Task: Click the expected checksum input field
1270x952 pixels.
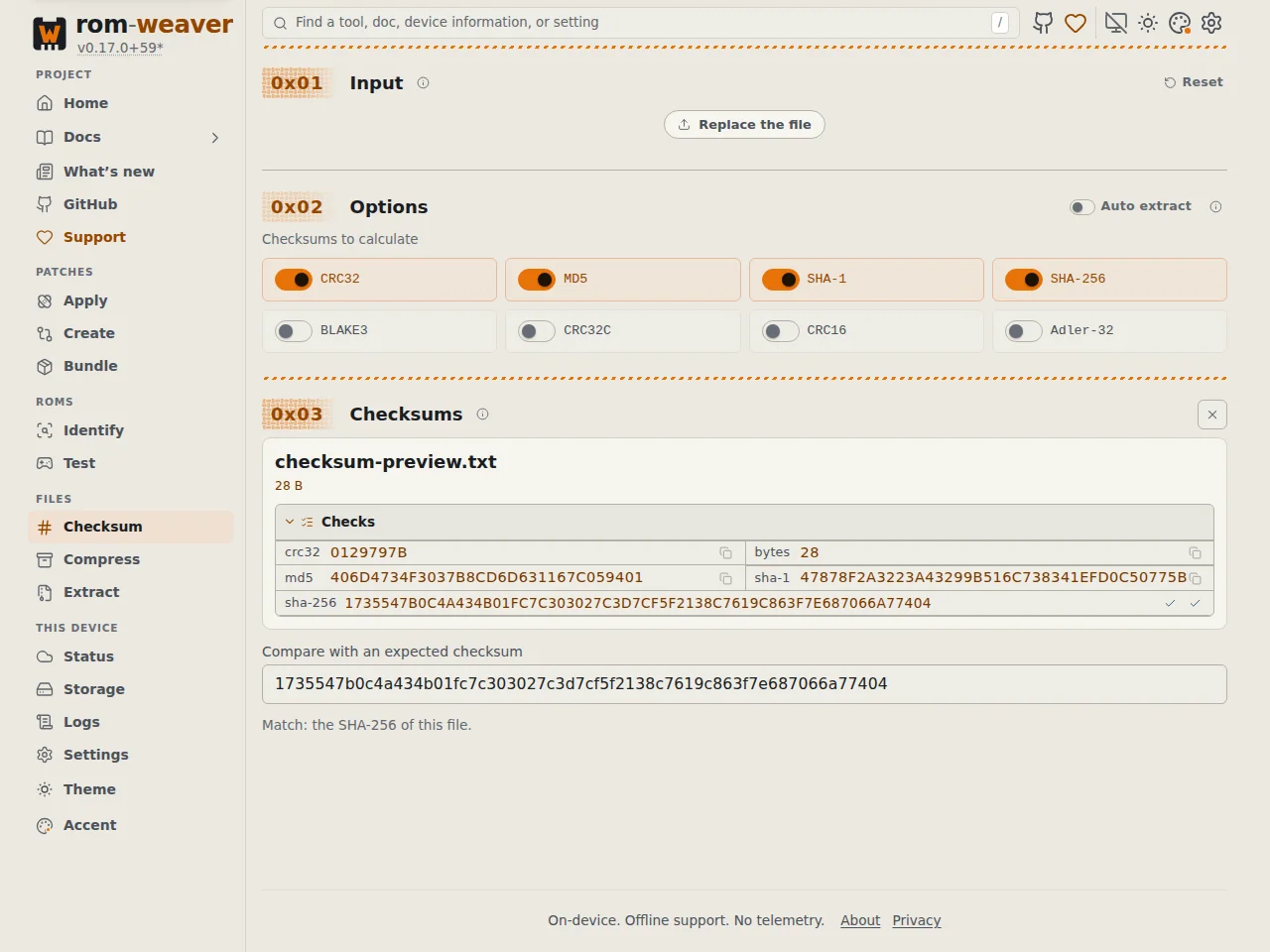Action: pos(744,684)
